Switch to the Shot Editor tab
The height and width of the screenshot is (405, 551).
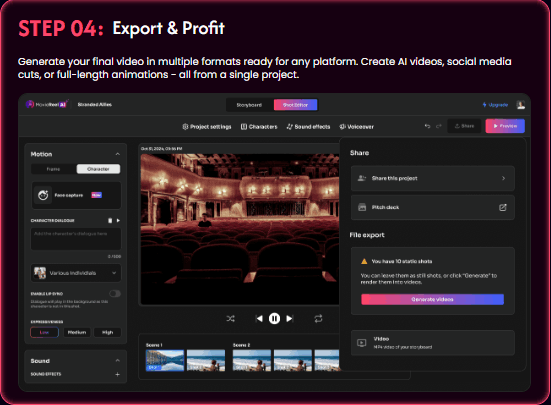click(296, 105)
